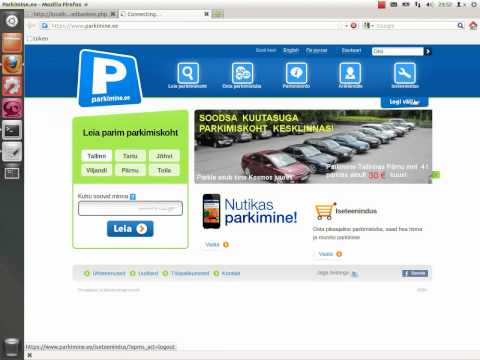Focus the site search Otsi field
Viewport: 480px width, 360px height.
pyautogui.click(x=398, y=51)
